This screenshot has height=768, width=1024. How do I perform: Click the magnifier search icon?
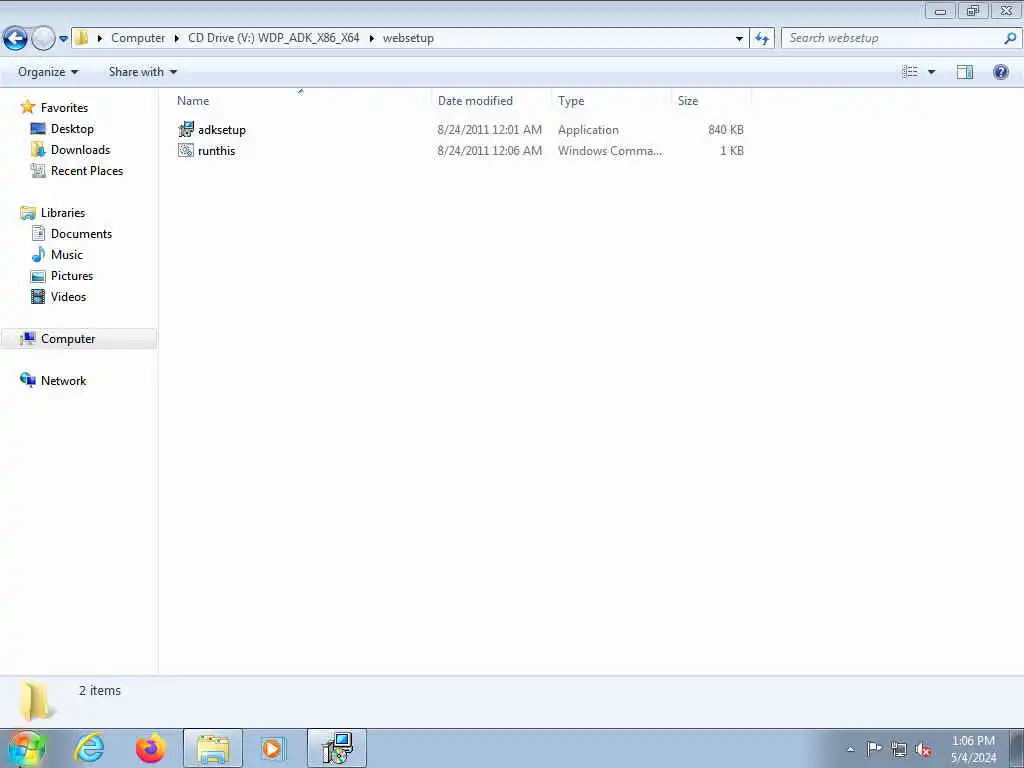click(x=1010, y=38)
